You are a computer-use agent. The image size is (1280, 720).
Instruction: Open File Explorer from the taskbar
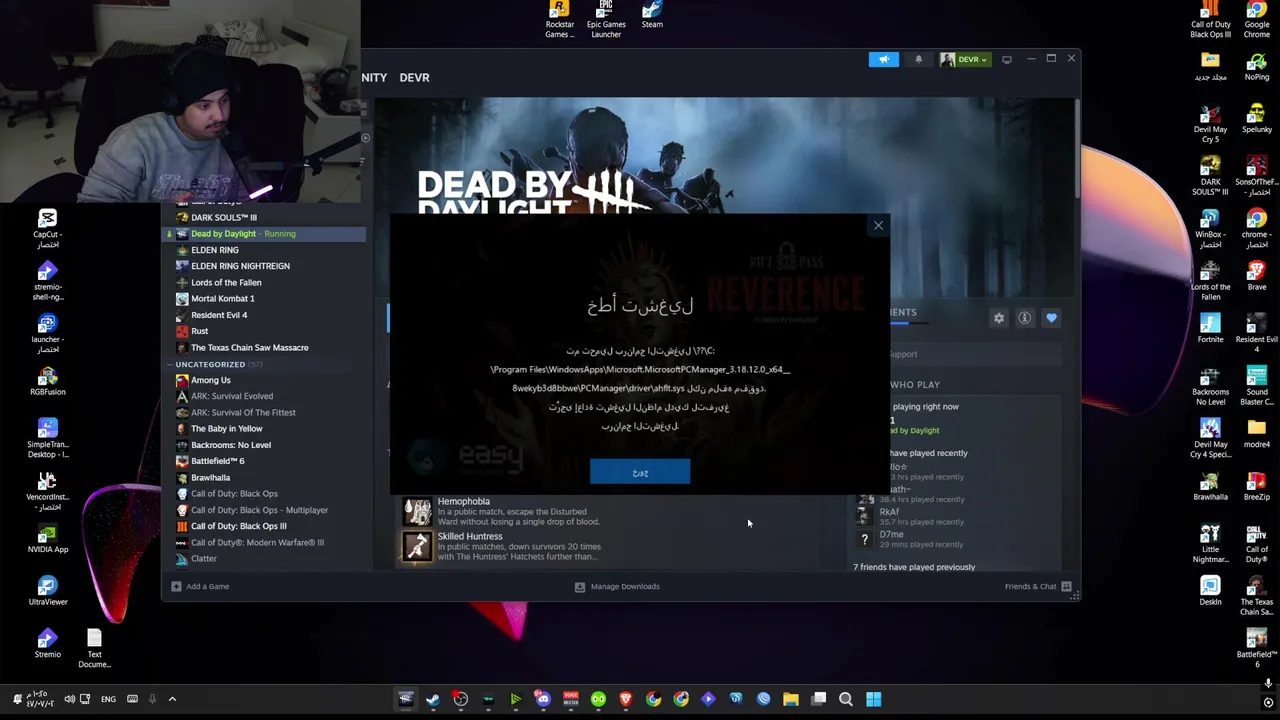coord(791,699)
